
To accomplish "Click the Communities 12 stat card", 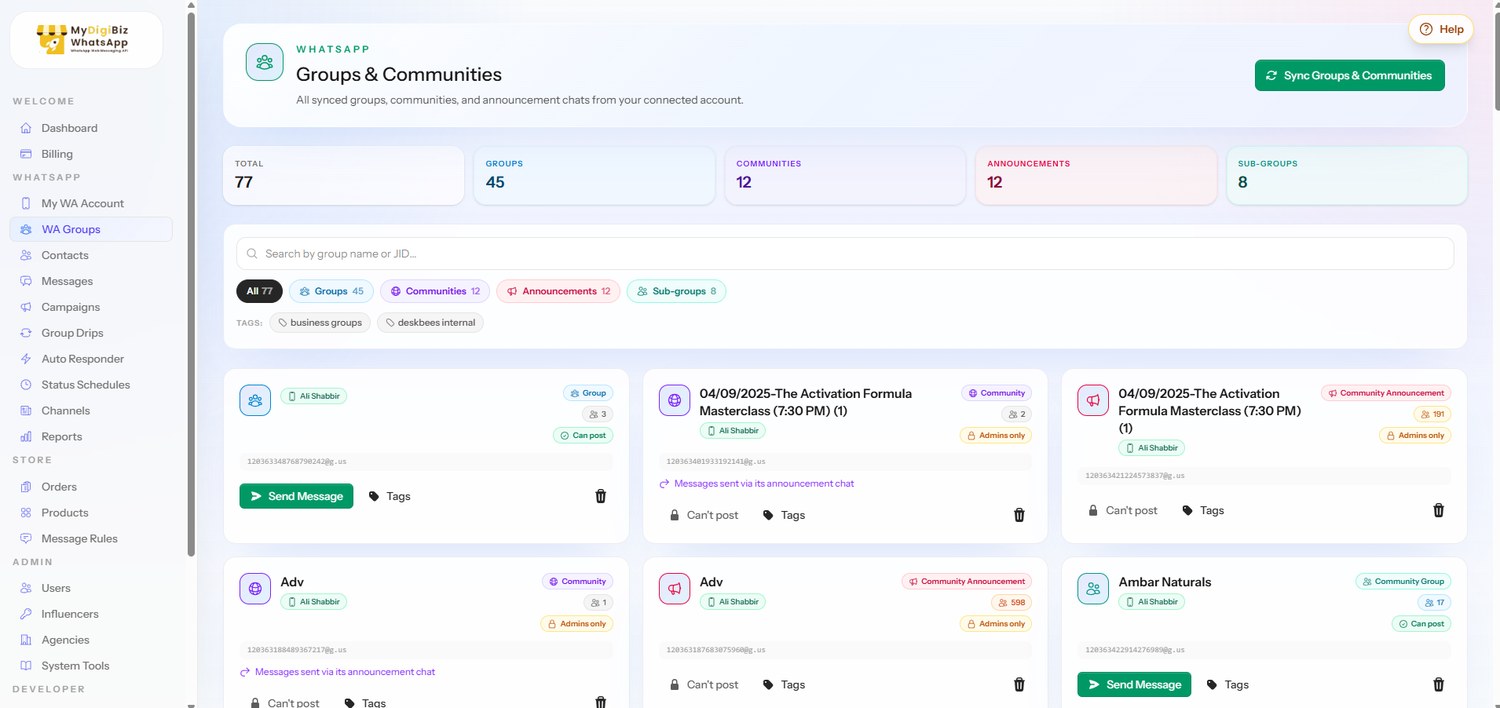I will tap(845, 176).
